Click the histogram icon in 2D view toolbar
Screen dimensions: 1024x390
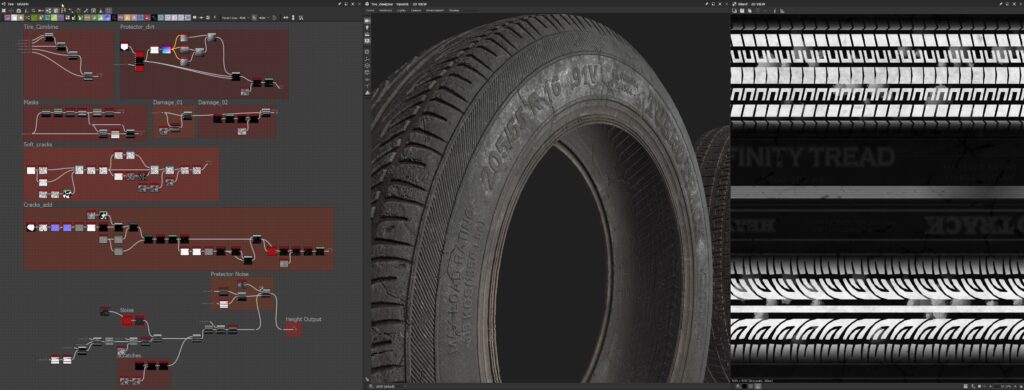click(x=782, y=10)
